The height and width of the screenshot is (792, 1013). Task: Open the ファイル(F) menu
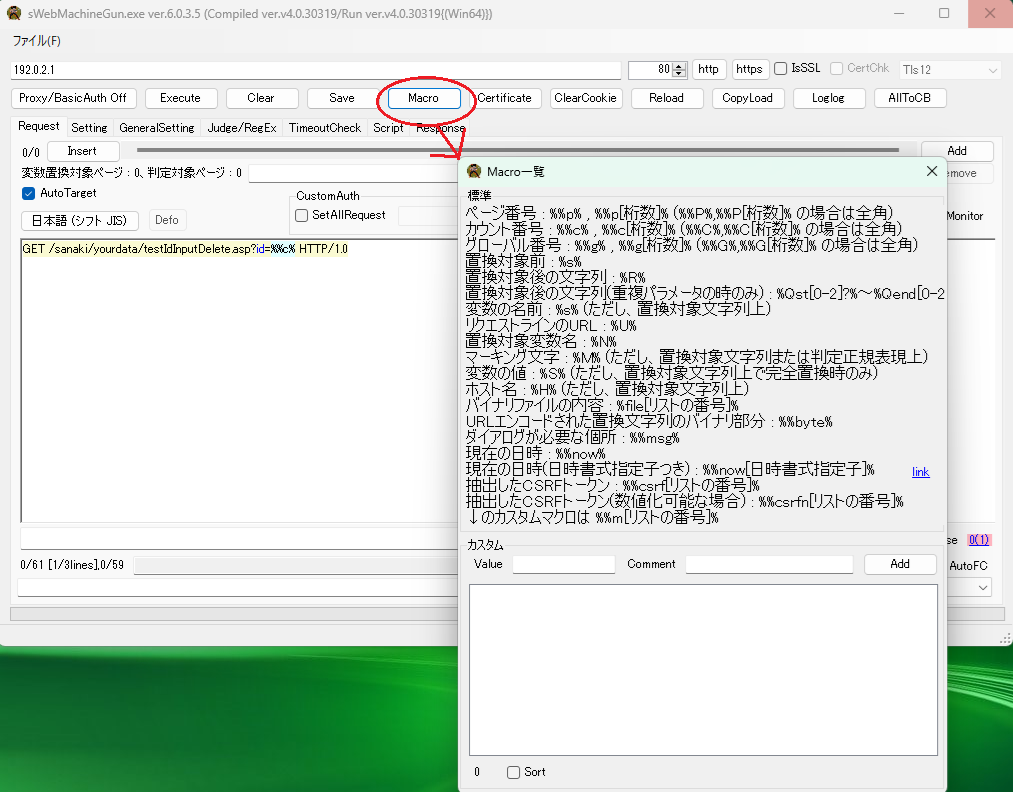point(37,41)
